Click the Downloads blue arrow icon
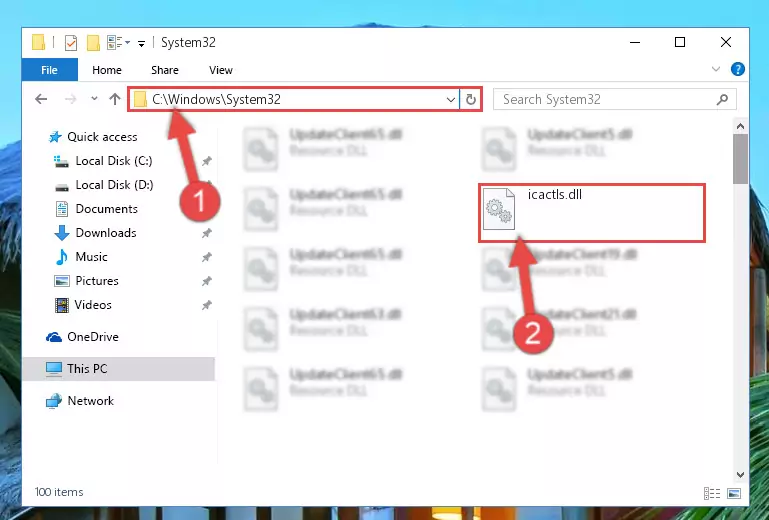769x520 pixels. tap(62, 233)
